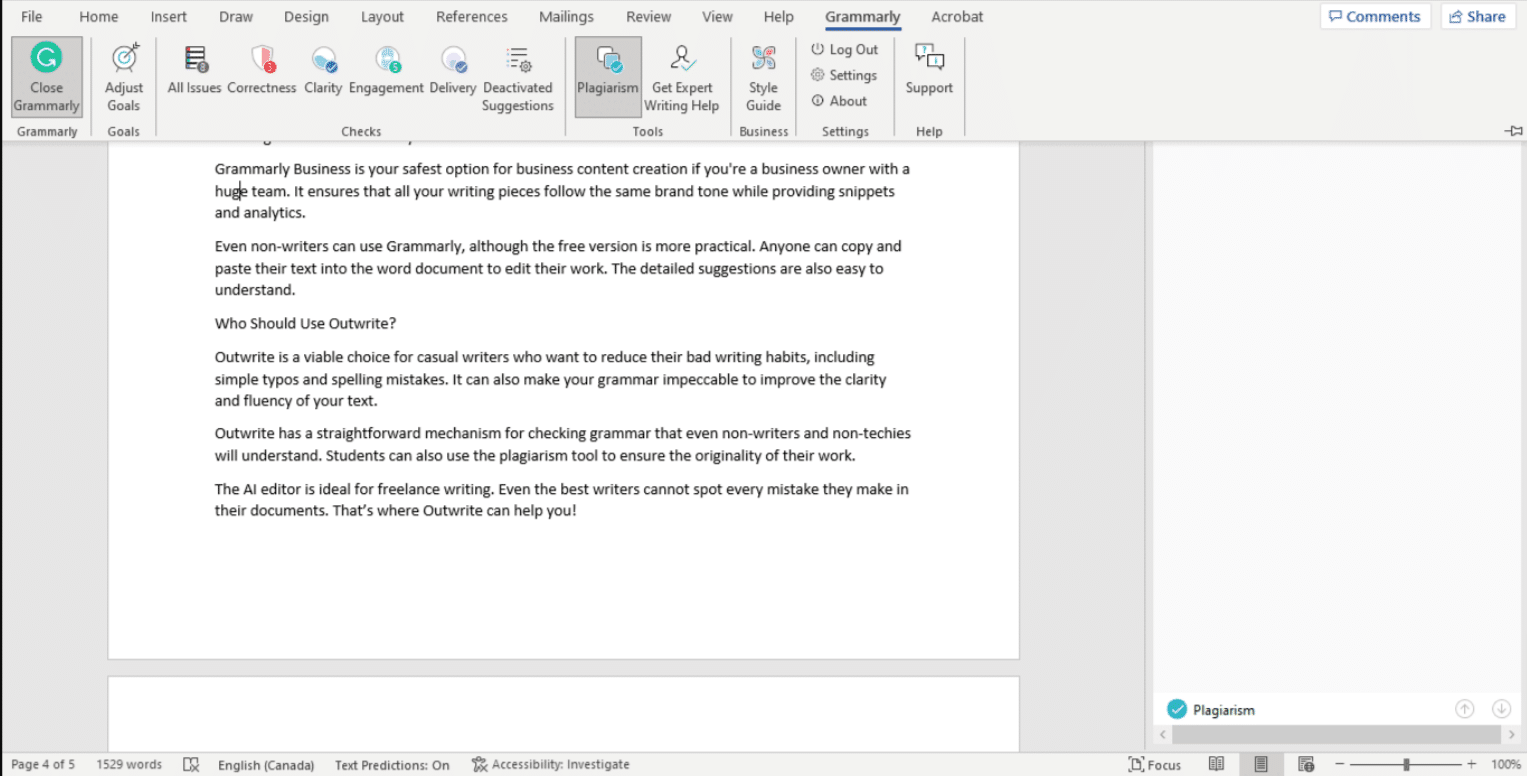Viewport: 1527px width, 776px height.
Task: Switch to the Insert tab
Action: (x=168, y=16)
